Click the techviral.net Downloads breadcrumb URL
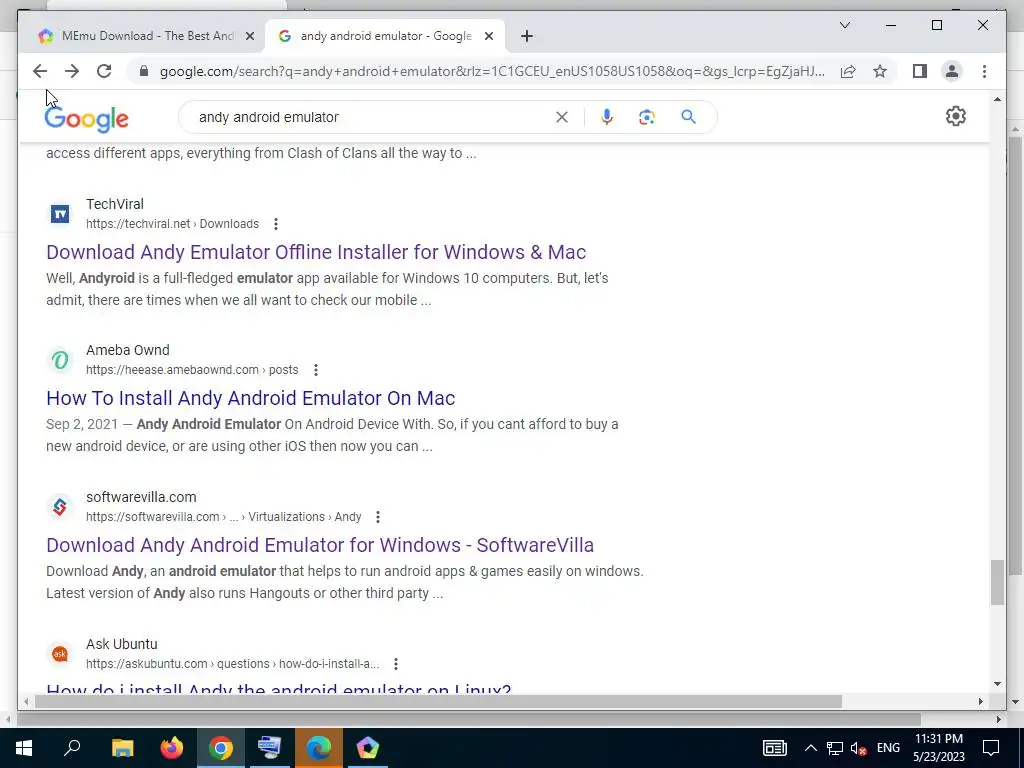 click(172, 224)
